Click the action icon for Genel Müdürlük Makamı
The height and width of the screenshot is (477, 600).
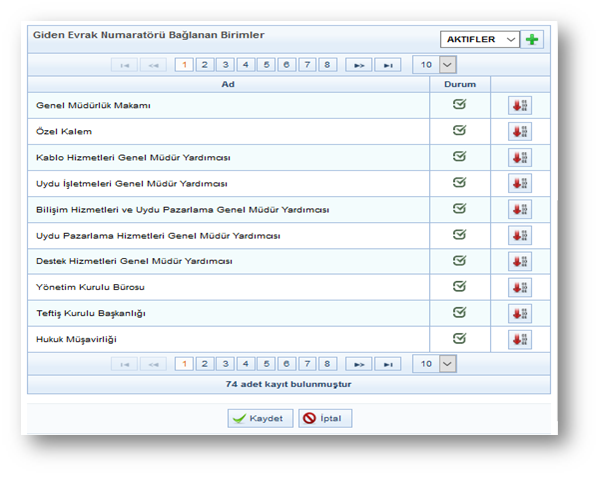519,105
